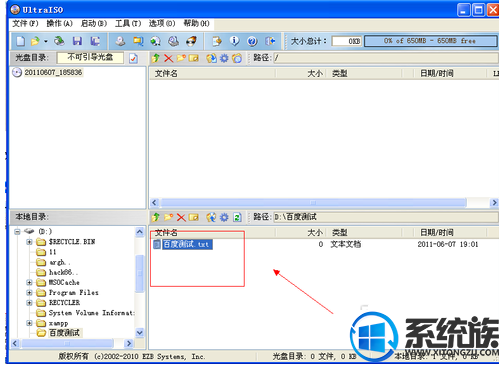499x365 pixels.
Task: Click the 不可引导光盘 button
Action: (x=90, y=58)
